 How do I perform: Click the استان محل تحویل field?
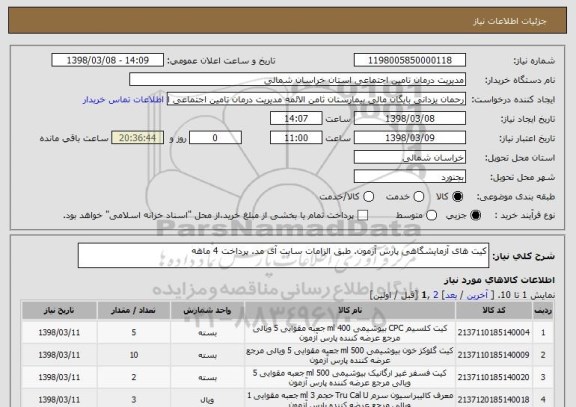click(410, 158)
